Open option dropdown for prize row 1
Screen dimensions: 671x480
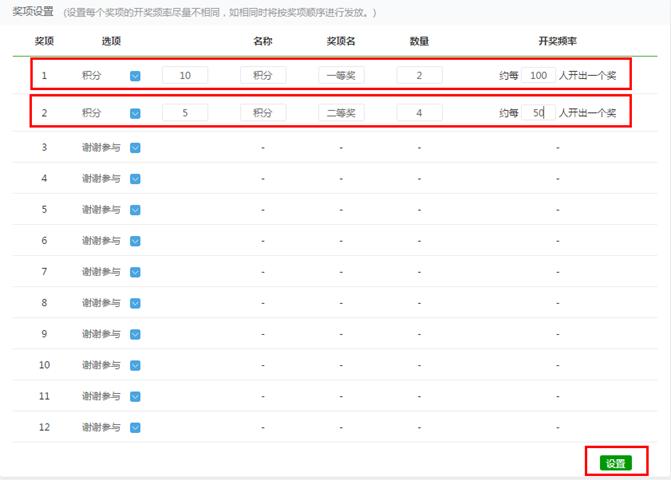coord(135,76)
